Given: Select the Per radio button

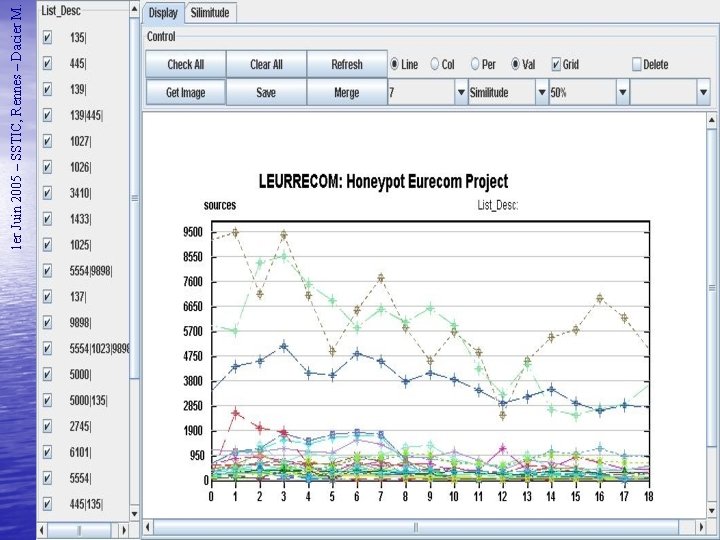Looking at the screenshot, I should point(475,65).
